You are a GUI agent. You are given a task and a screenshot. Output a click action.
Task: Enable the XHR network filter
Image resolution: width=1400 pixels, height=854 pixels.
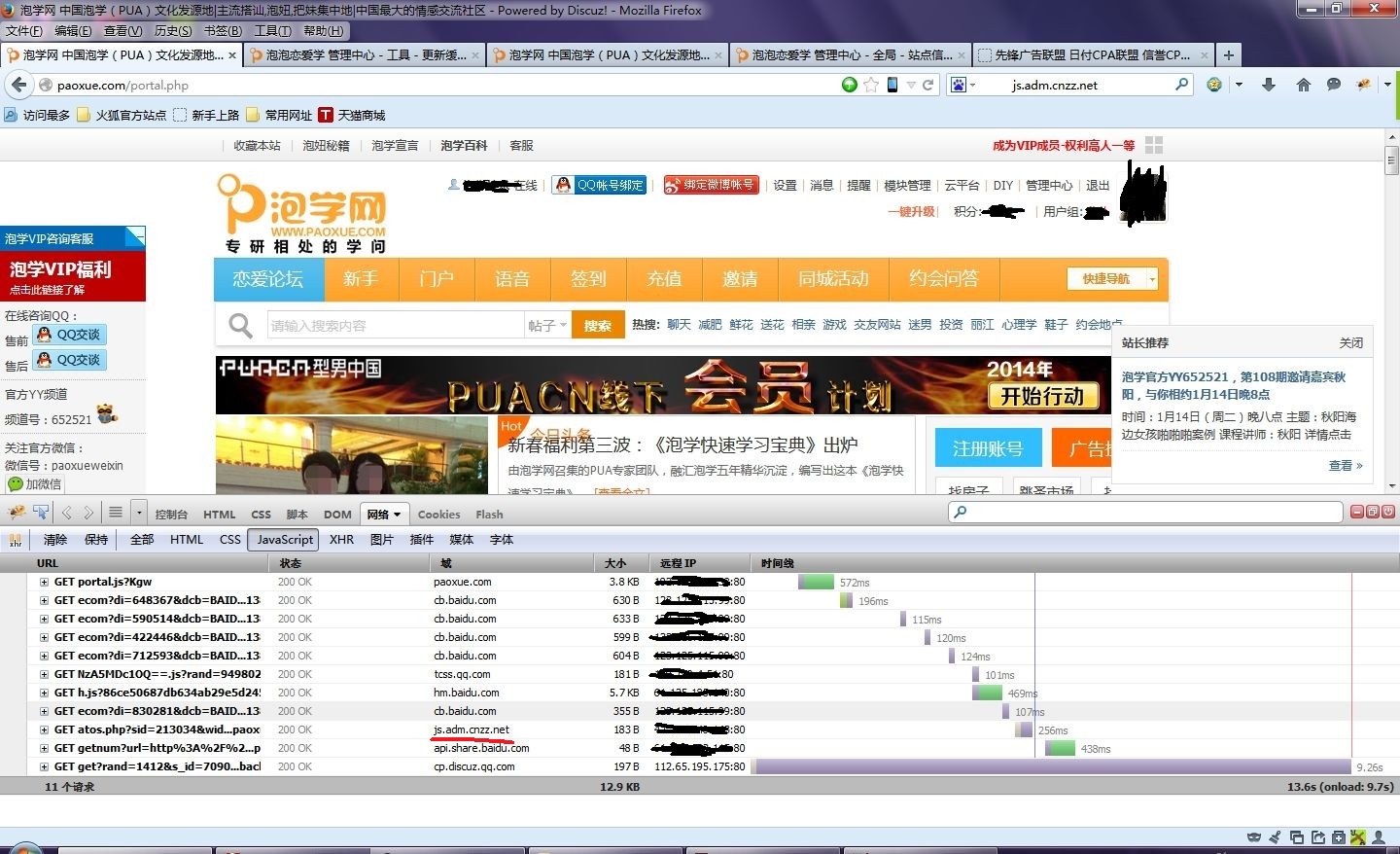[341, 540]
